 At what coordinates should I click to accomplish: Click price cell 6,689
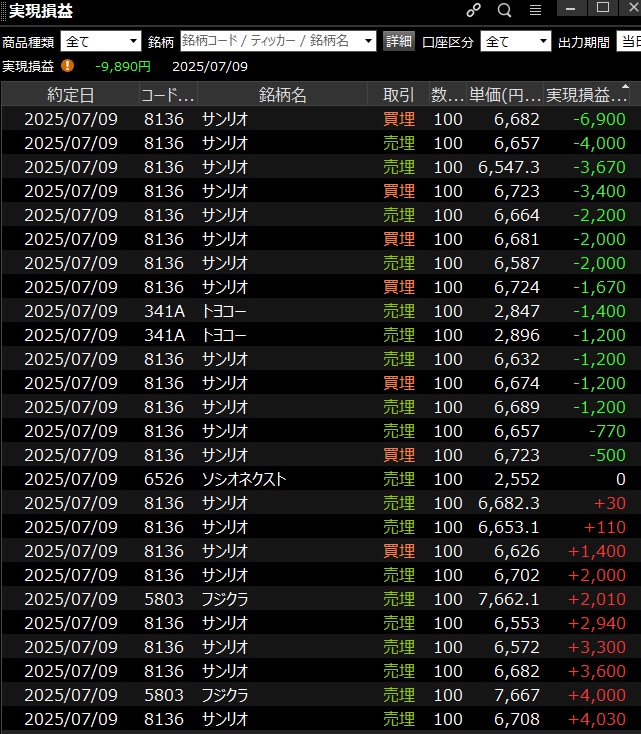(x=517, y=407)
